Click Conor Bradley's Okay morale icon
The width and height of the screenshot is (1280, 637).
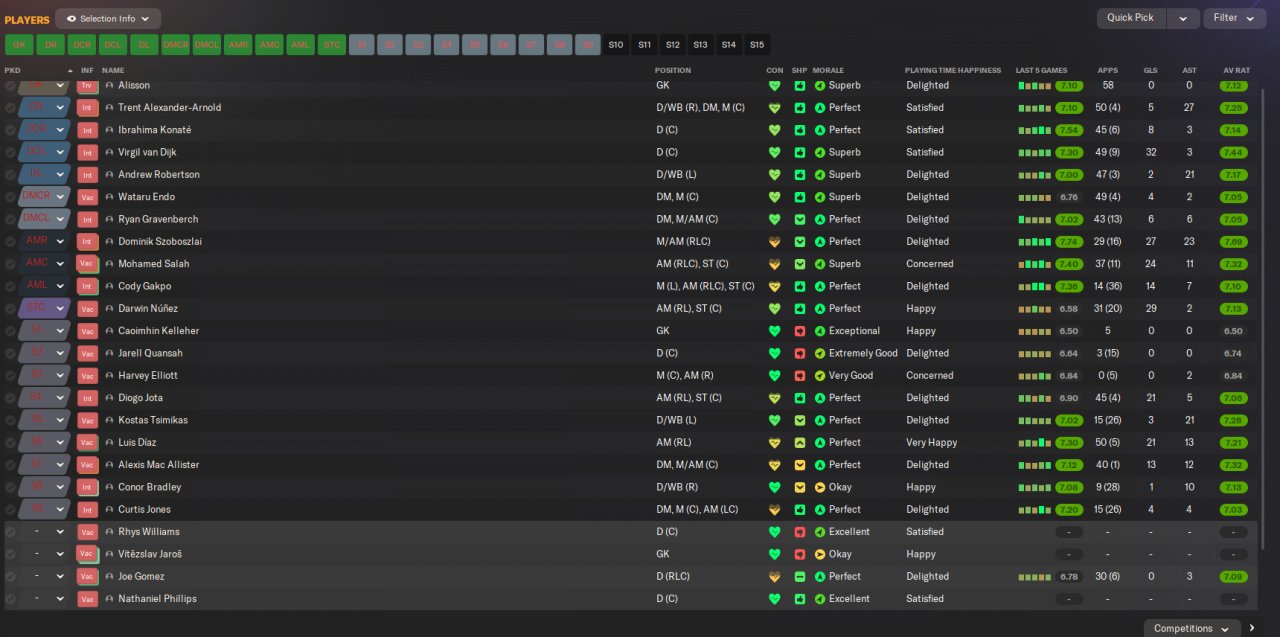[820, 488]
